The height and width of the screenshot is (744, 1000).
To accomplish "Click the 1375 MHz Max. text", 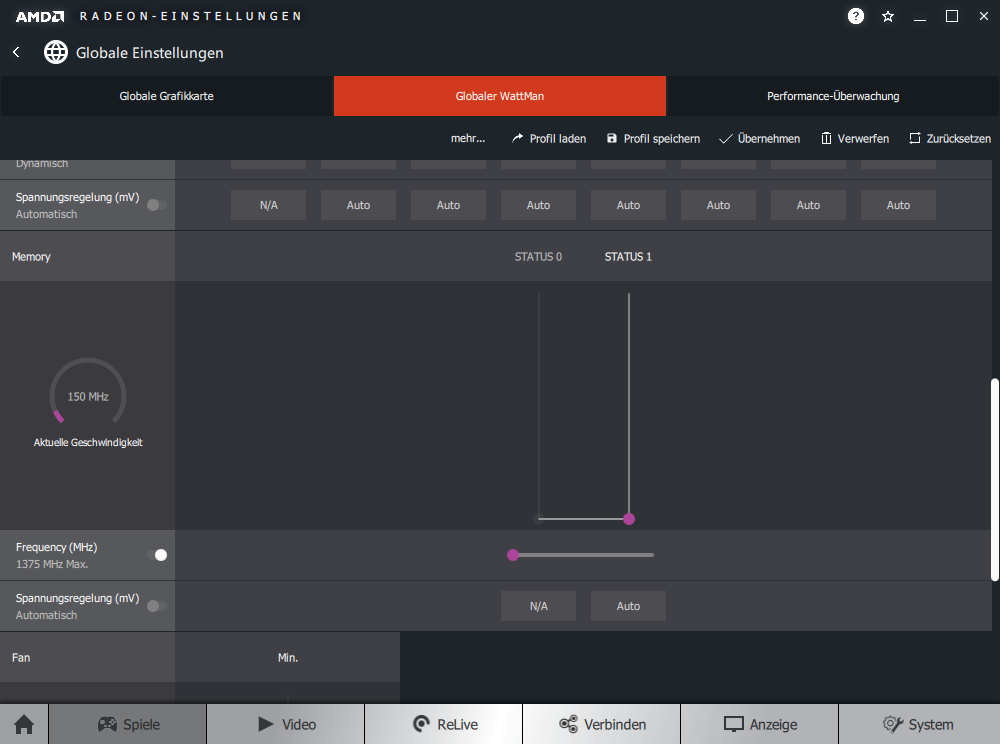I will (x=52, y=564).
